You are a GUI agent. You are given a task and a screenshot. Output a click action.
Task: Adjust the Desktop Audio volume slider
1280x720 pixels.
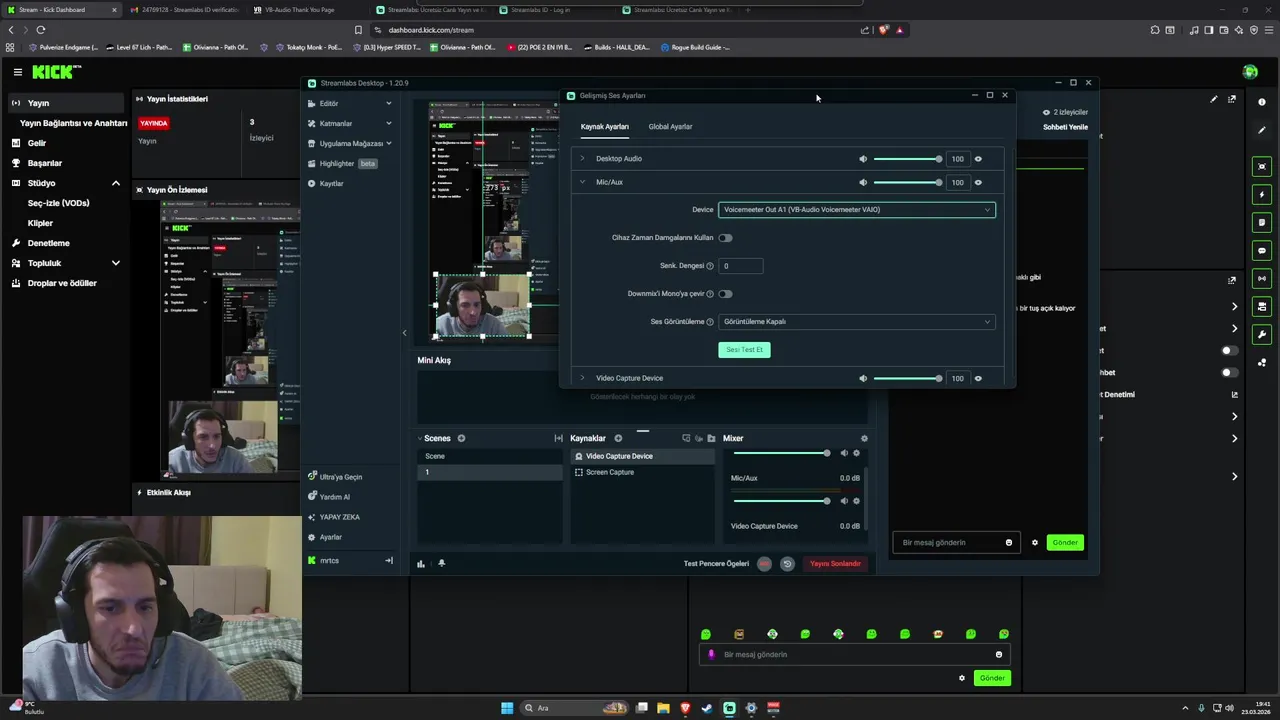click(907, 159)
